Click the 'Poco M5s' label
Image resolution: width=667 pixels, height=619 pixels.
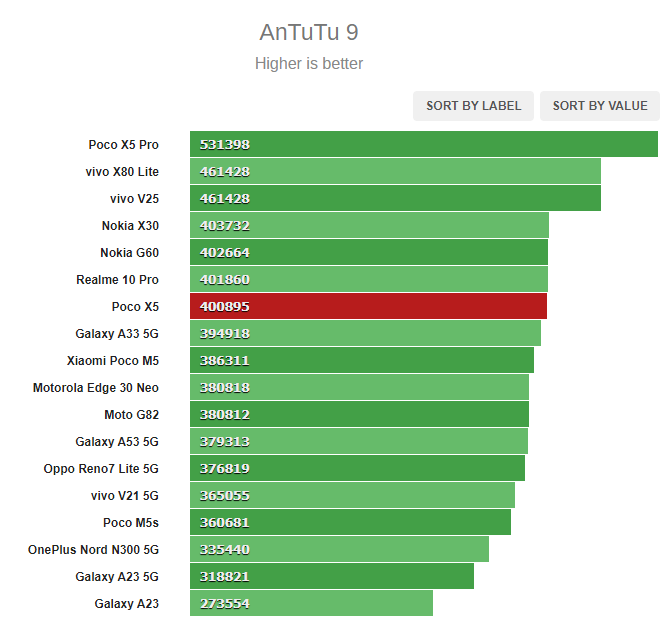pyautogui.click(x=131, y=523)
